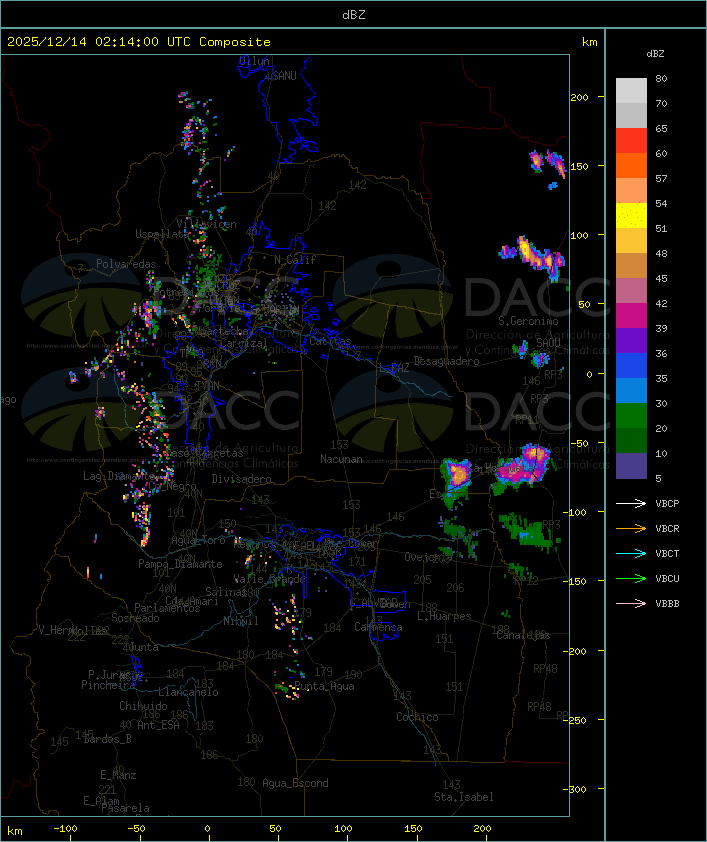
Task: Click the 150 tick on the right axis
Action: coord(579,166)
